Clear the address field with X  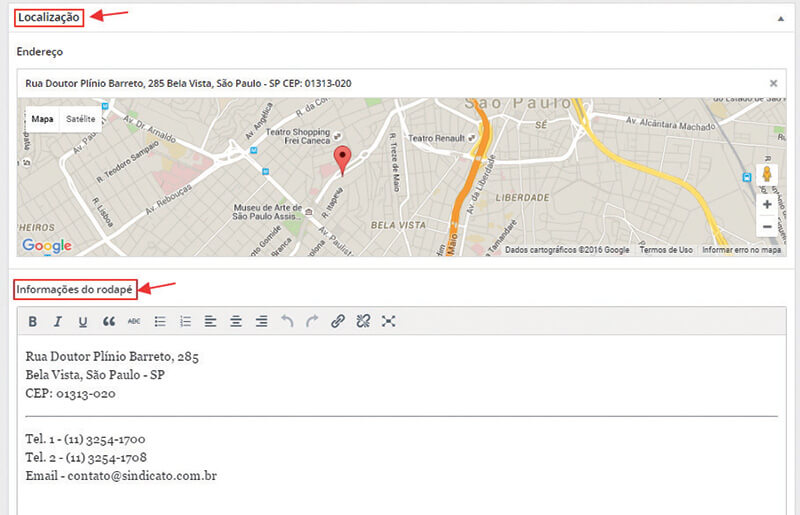[773, 83]
